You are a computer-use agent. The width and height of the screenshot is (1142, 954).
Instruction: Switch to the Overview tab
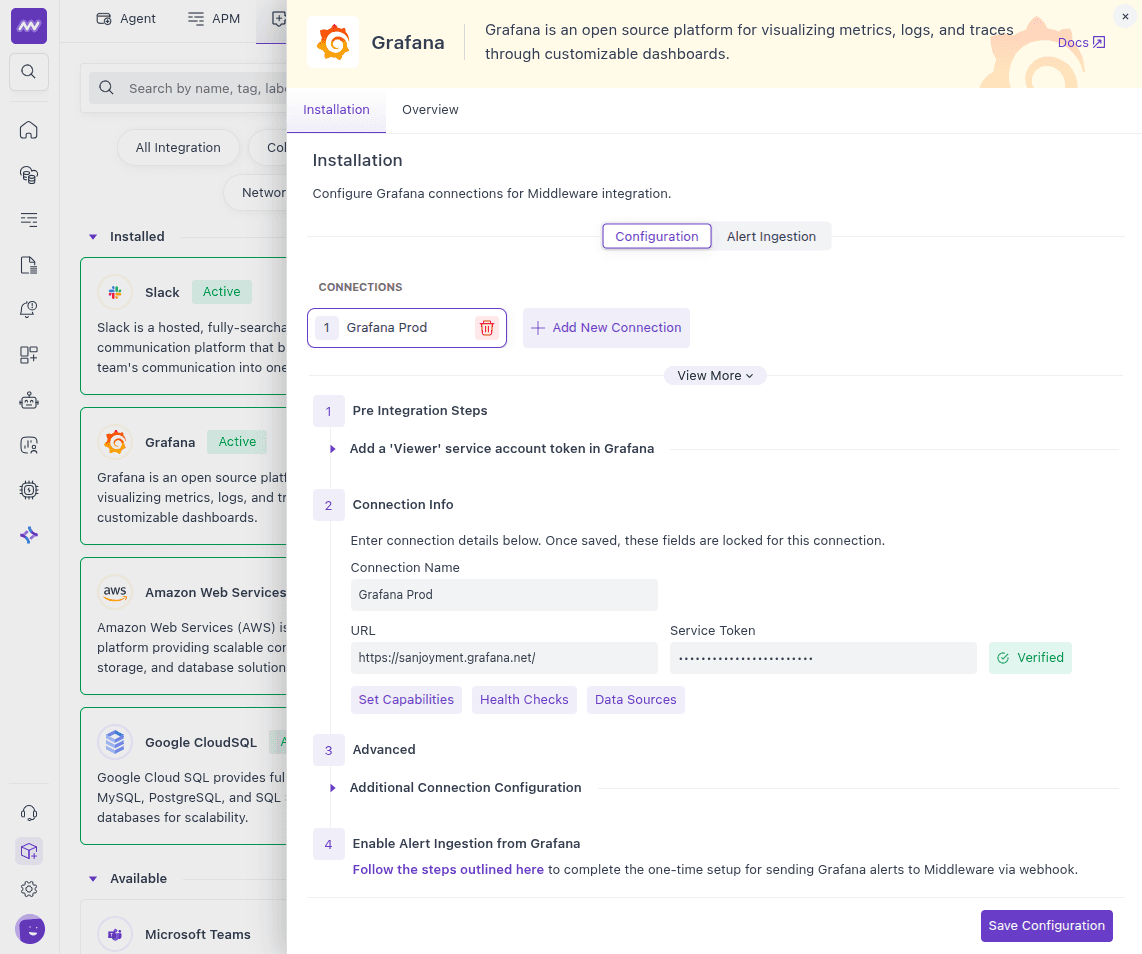[x=430, y=110]
